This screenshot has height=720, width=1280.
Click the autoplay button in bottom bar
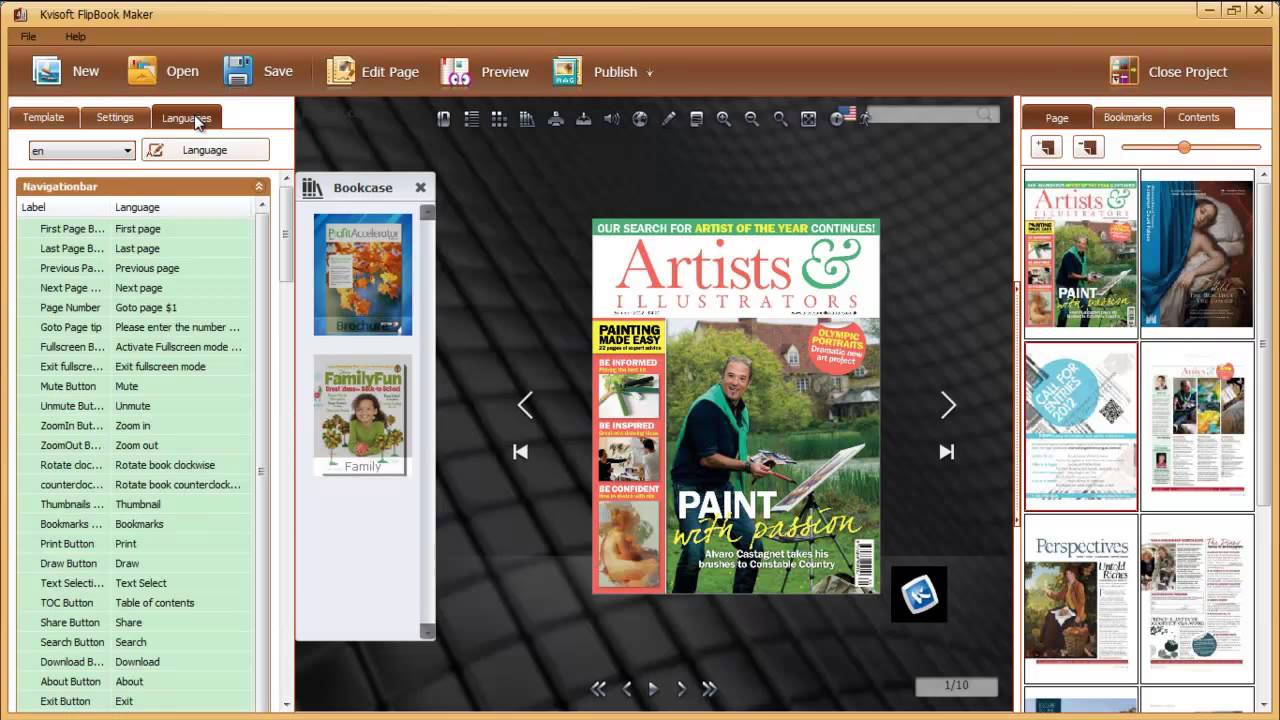(653, 689)
